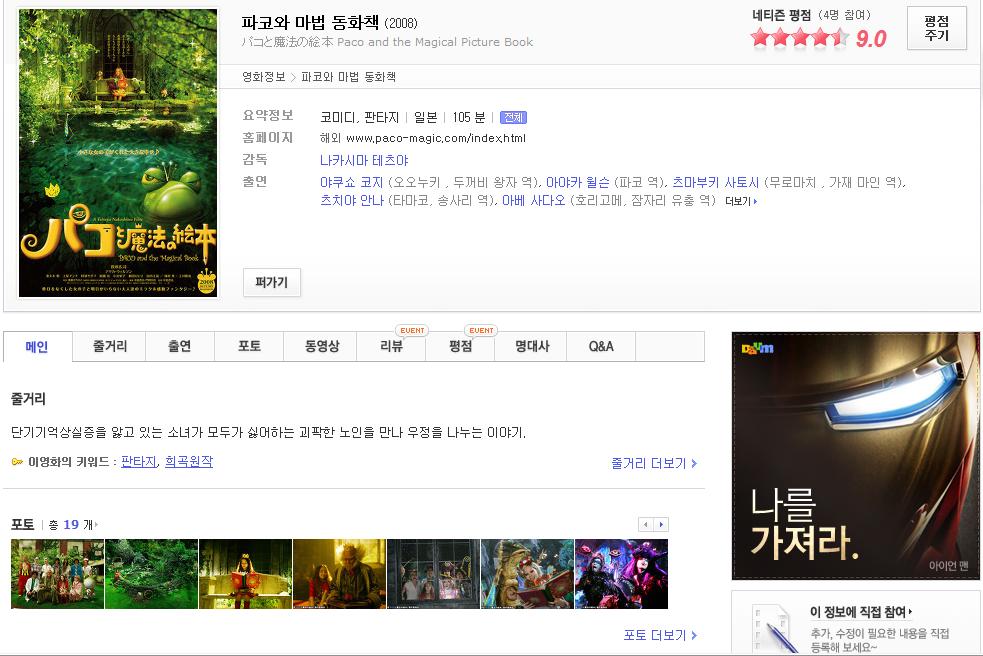Switch to the 출연 tab

[x=180, y=347]
